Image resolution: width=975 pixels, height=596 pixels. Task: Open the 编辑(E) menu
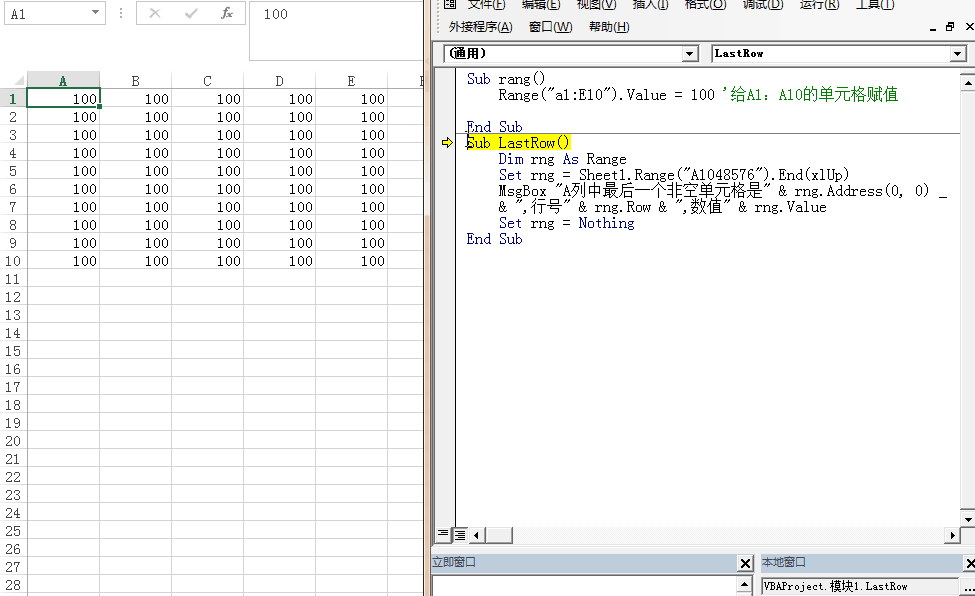[x=541, y=4]
